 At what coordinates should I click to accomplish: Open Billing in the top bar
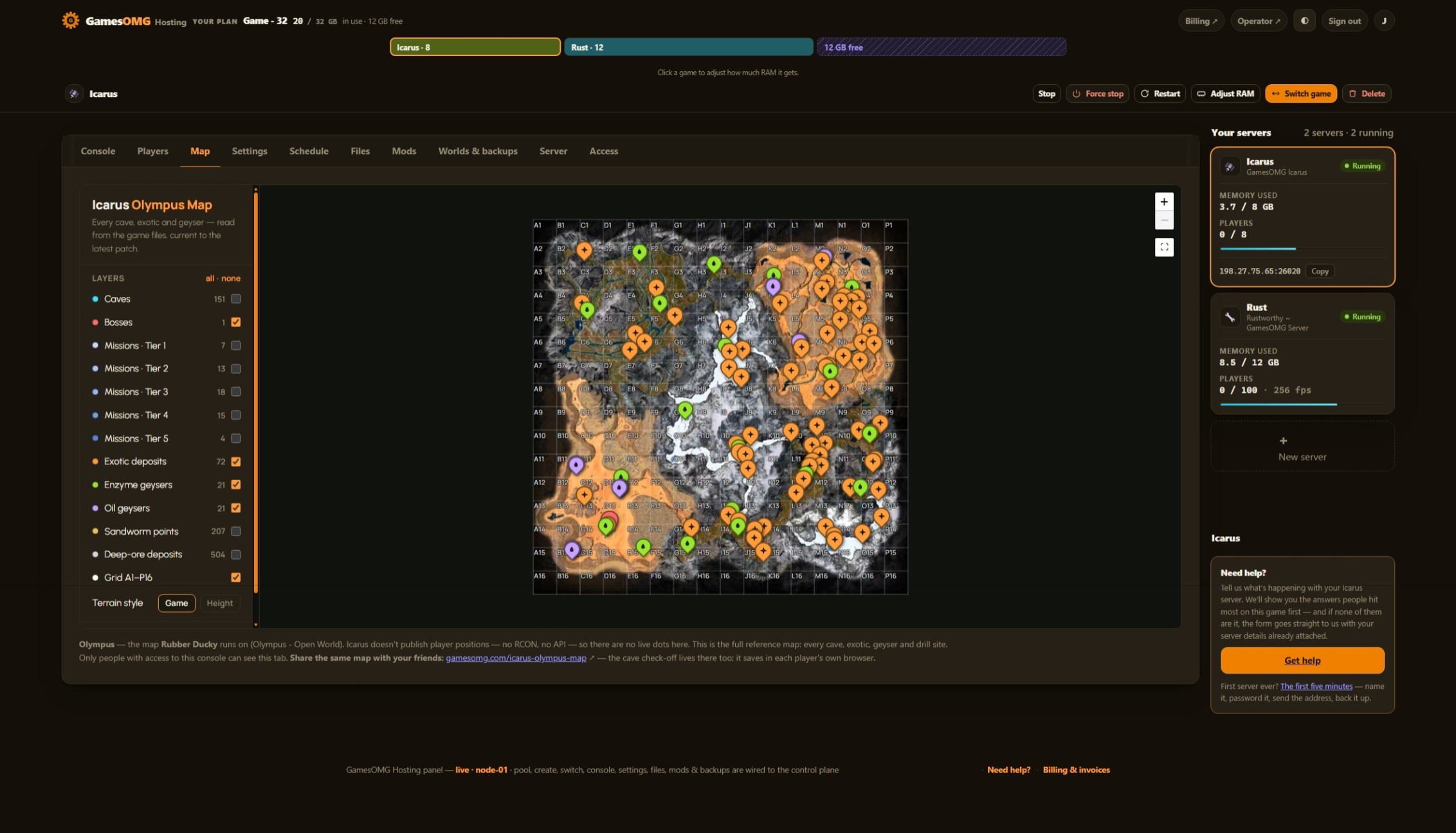coord(1201,21)
